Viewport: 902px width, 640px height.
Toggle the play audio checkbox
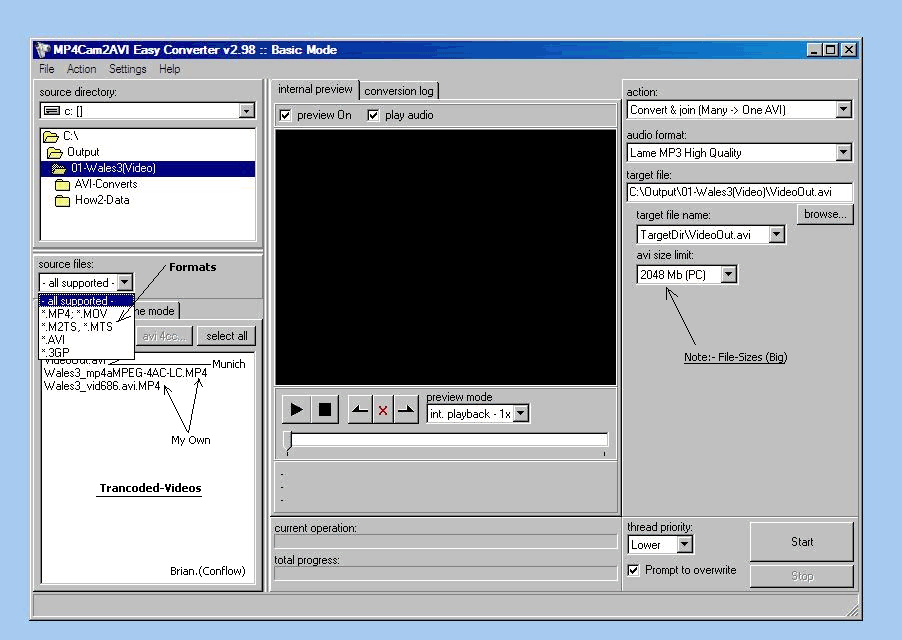point(373,116)
